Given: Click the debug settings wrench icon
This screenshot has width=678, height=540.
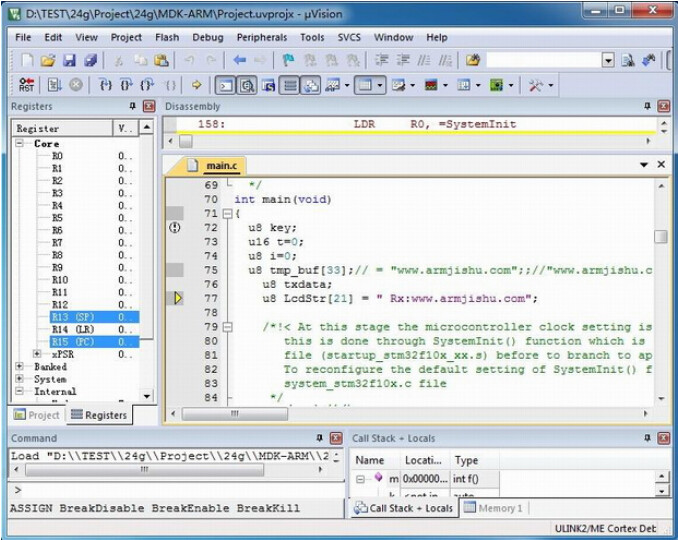Looking at the screenshot, I should (x=535, y=86).
